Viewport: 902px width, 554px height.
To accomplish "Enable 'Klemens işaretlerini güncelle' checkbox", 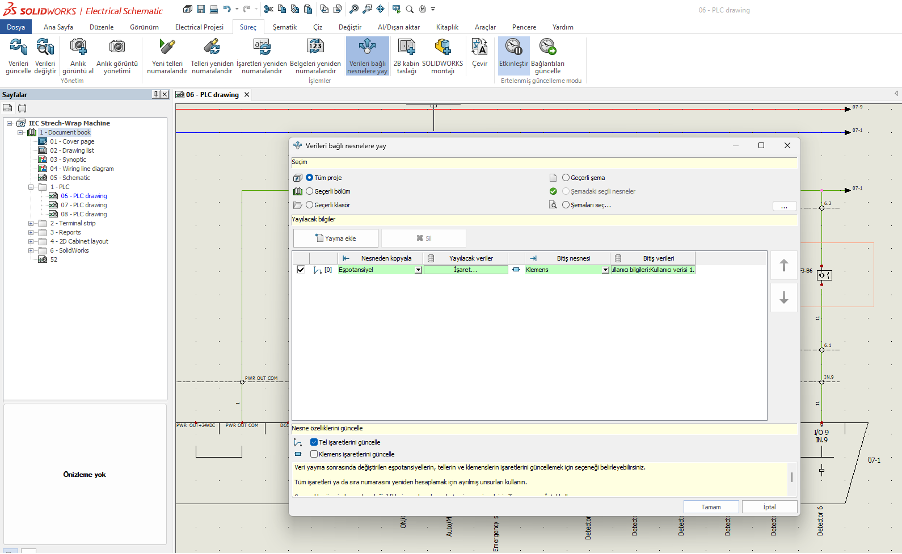I will point(314,454).
